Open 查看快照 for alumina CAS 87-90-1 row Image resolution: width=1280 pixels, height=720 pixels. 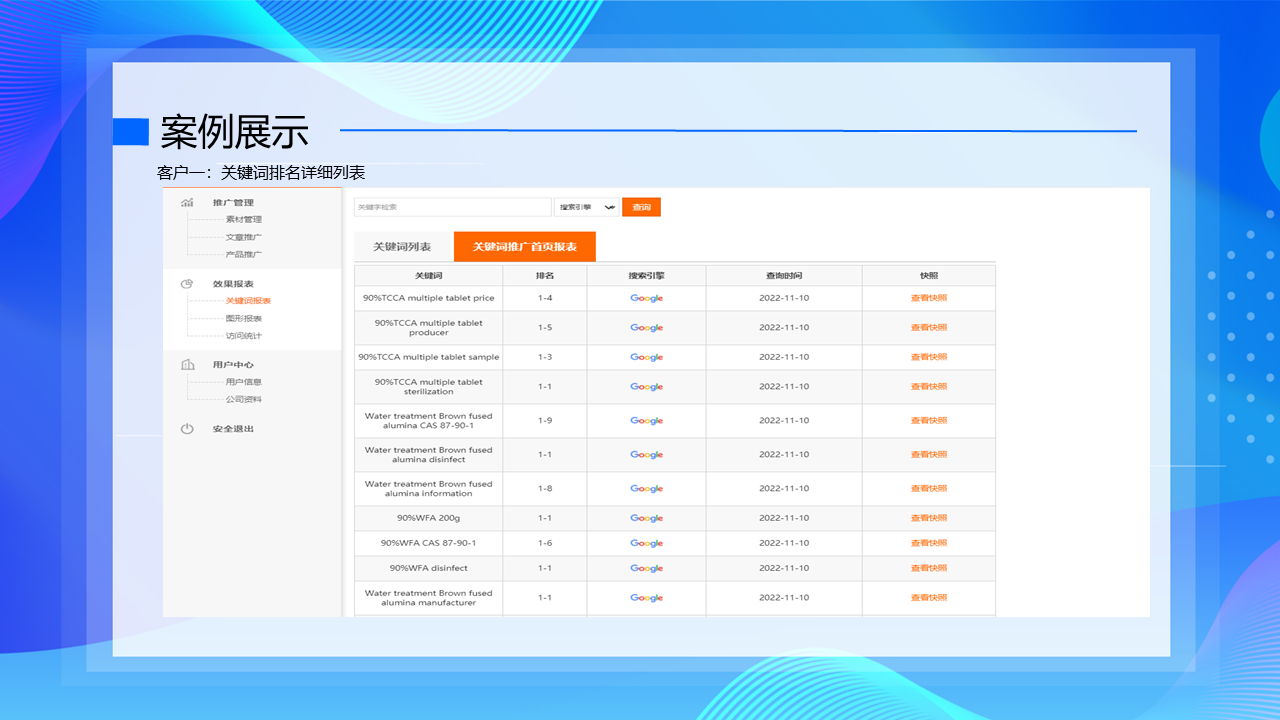[928, 421]
